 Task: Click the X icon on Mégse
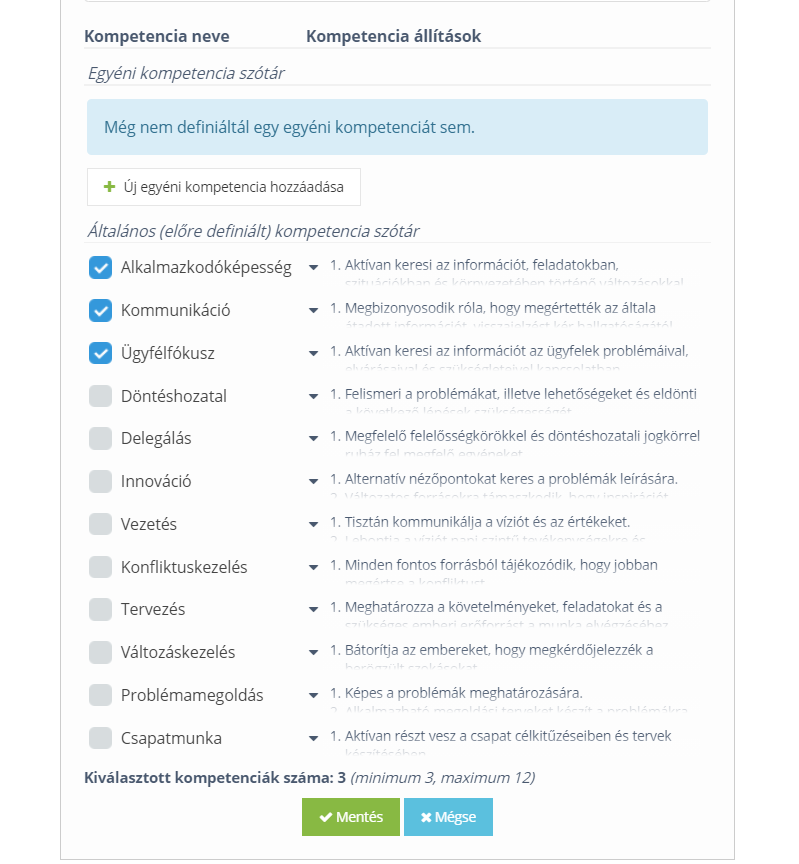pos(426,817)
